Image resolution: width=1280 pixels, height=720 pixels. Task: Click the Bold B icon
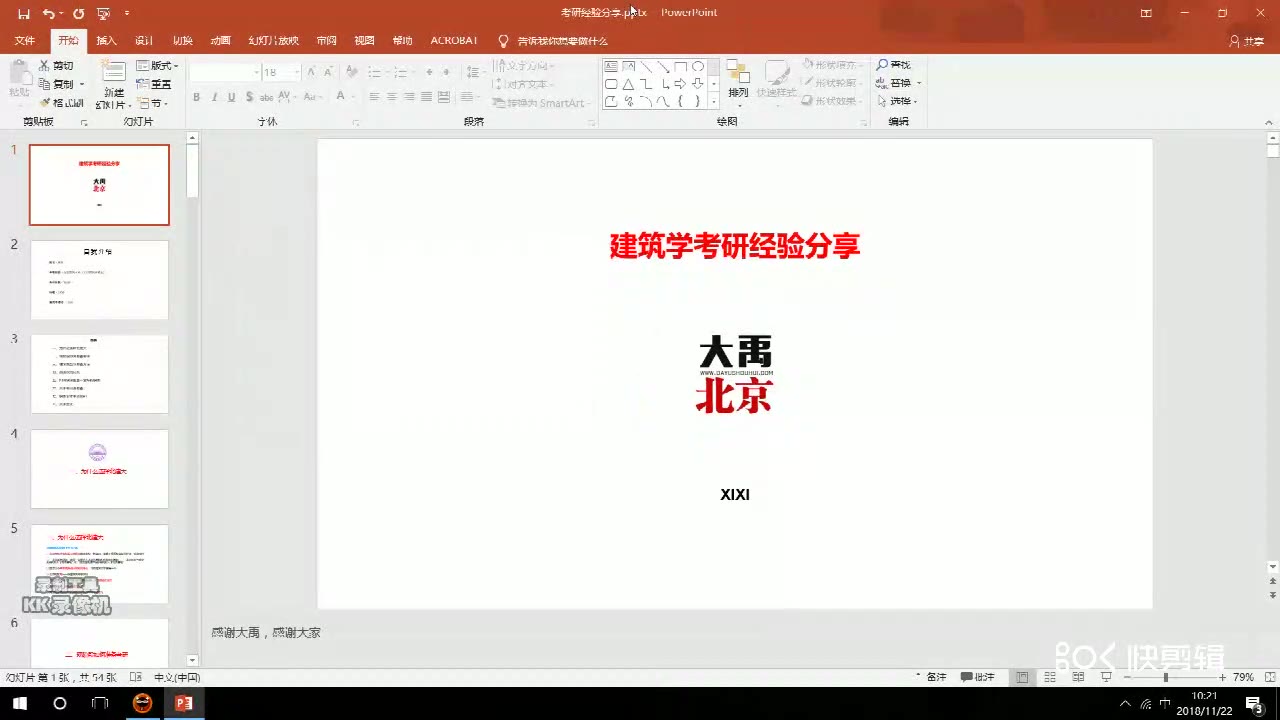[x=196, y=97]
